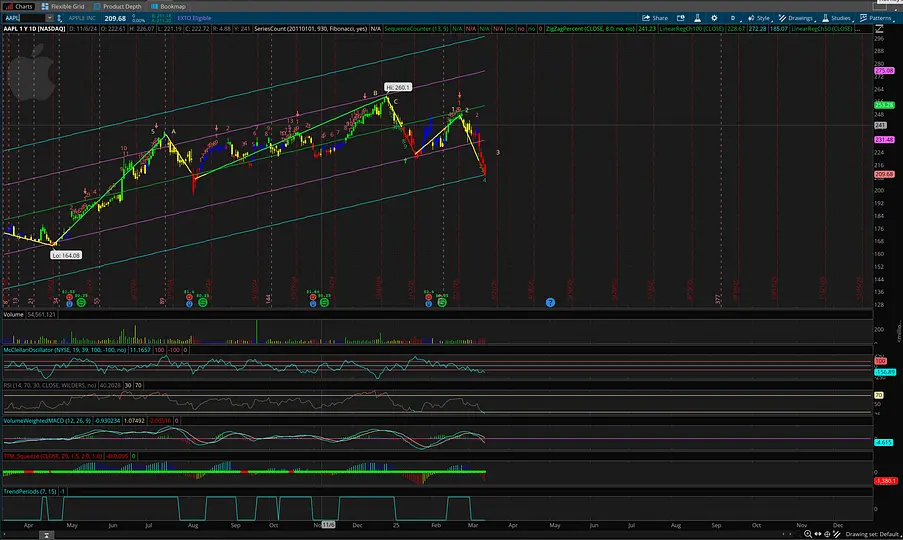Click the chart settings gear icon
Viewport: 903px width, 540px height.
[712, 18]
